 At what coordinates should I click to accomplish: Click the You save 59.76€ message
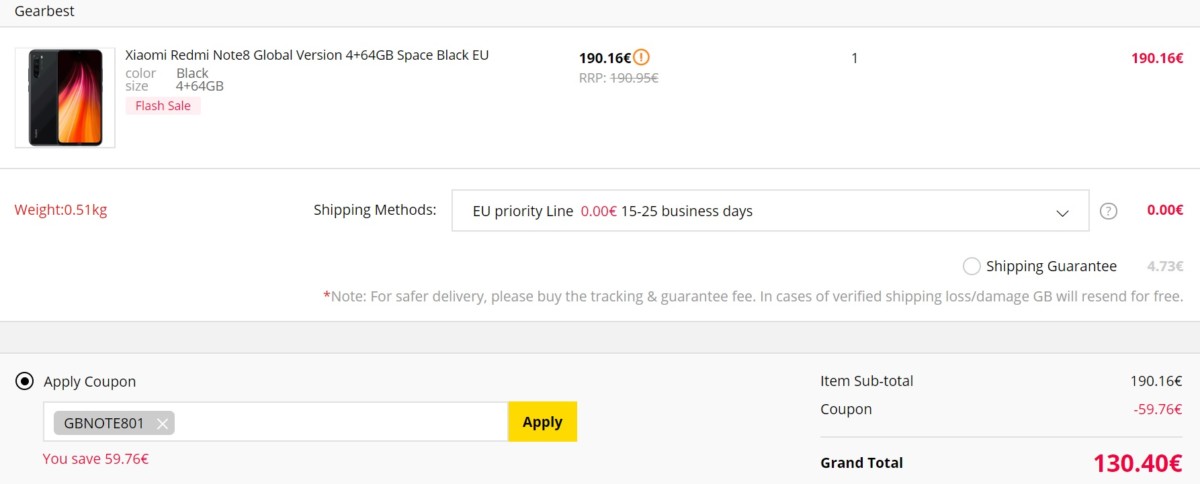click(x=96, y=459)
